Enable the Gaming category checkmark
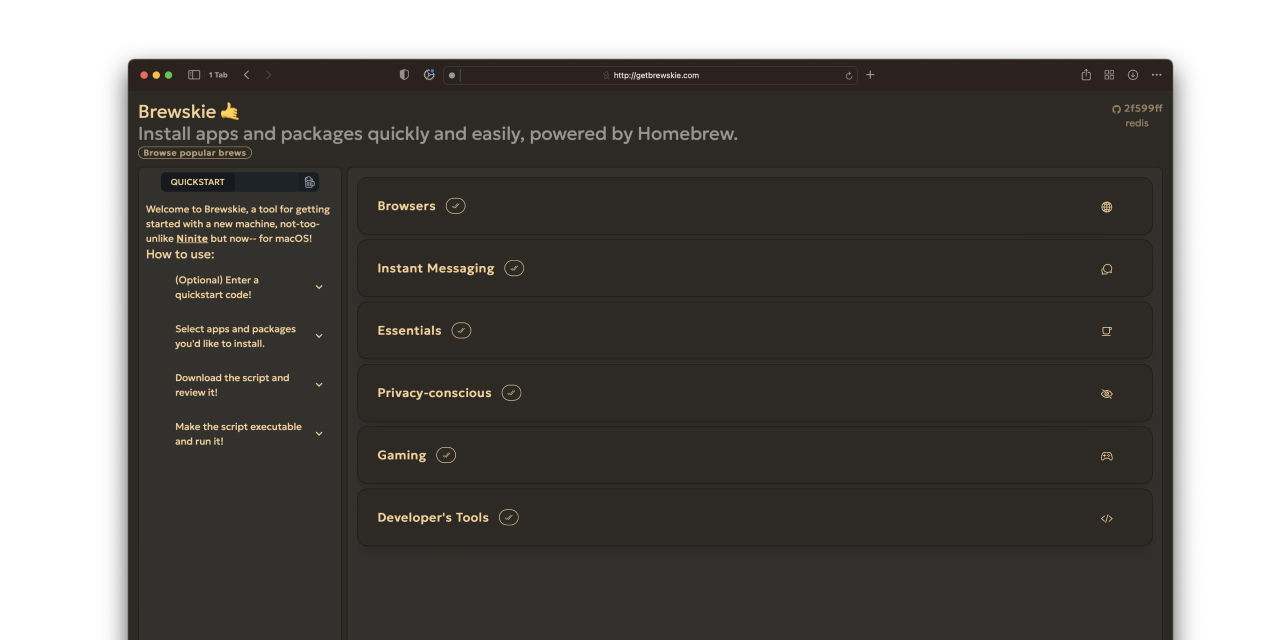 (x=445, y=454)
